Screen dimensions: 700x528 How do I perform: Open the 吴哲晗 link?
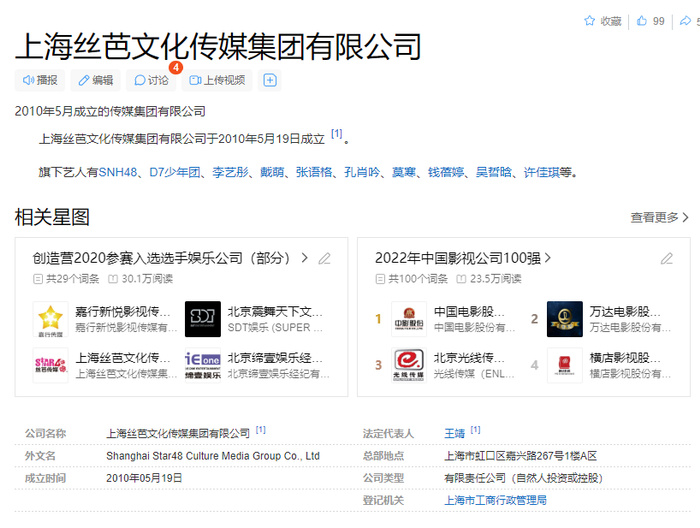pos(494,172)
